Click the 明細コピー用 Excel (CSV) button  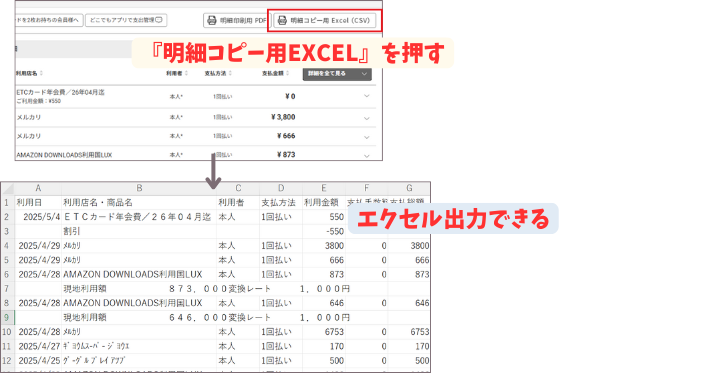pos(325,20)
